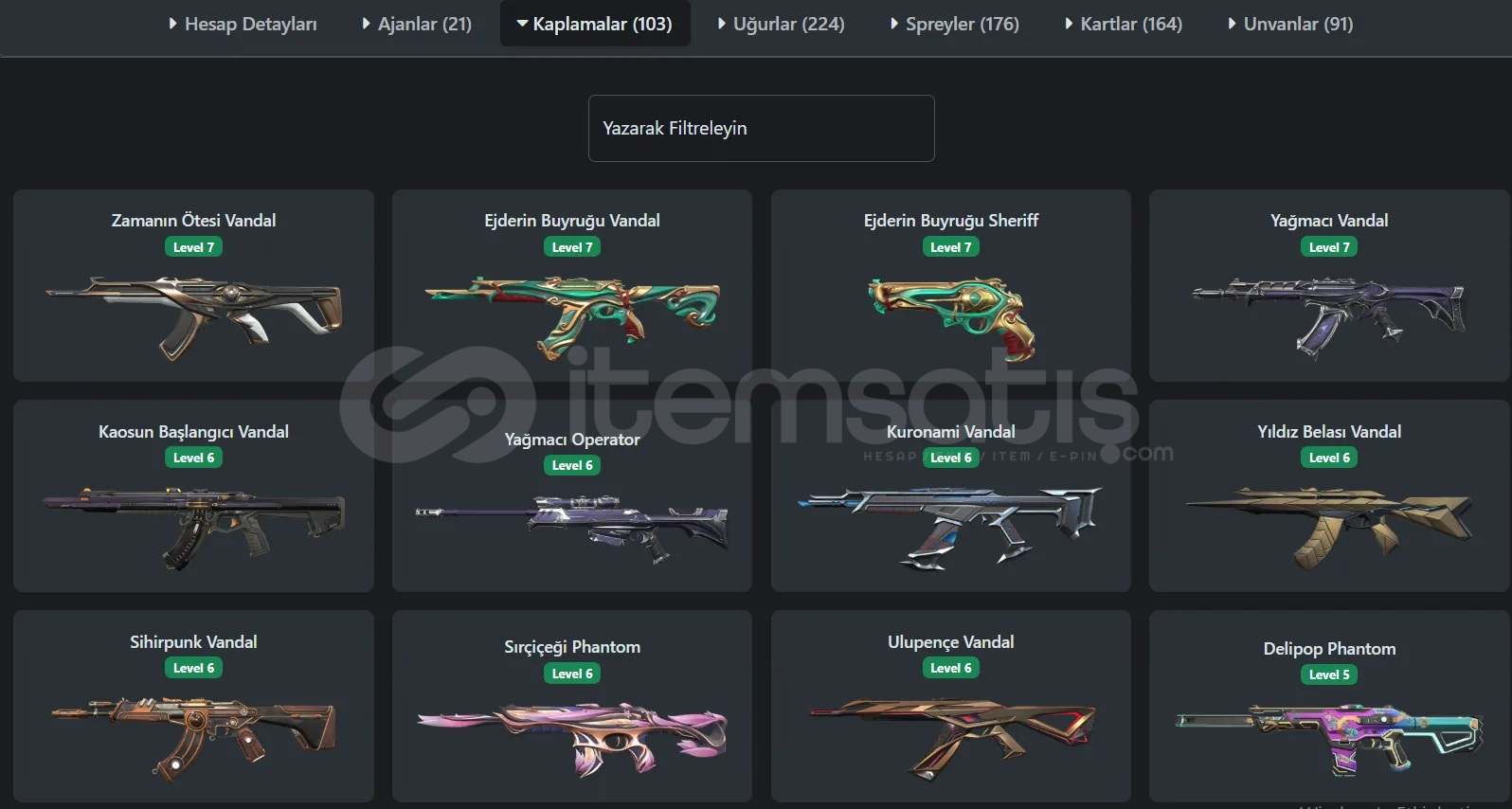Show the Unvanlar (91) list
The width and height of the screenshot is (1512, 809).
(1290, 24)
